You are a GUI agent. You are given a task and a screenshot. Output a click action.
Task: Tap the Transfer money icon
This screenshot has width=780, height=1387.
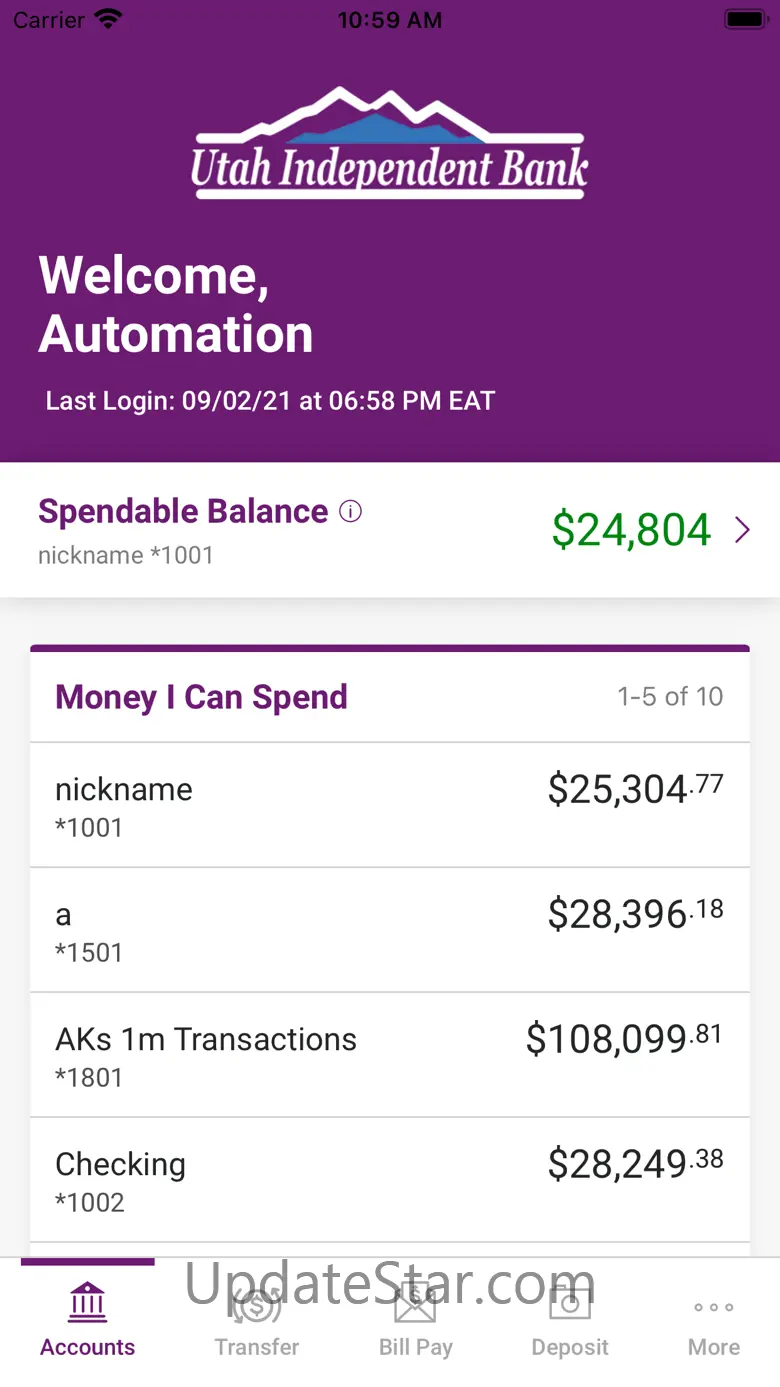[x=257, y=1302]
